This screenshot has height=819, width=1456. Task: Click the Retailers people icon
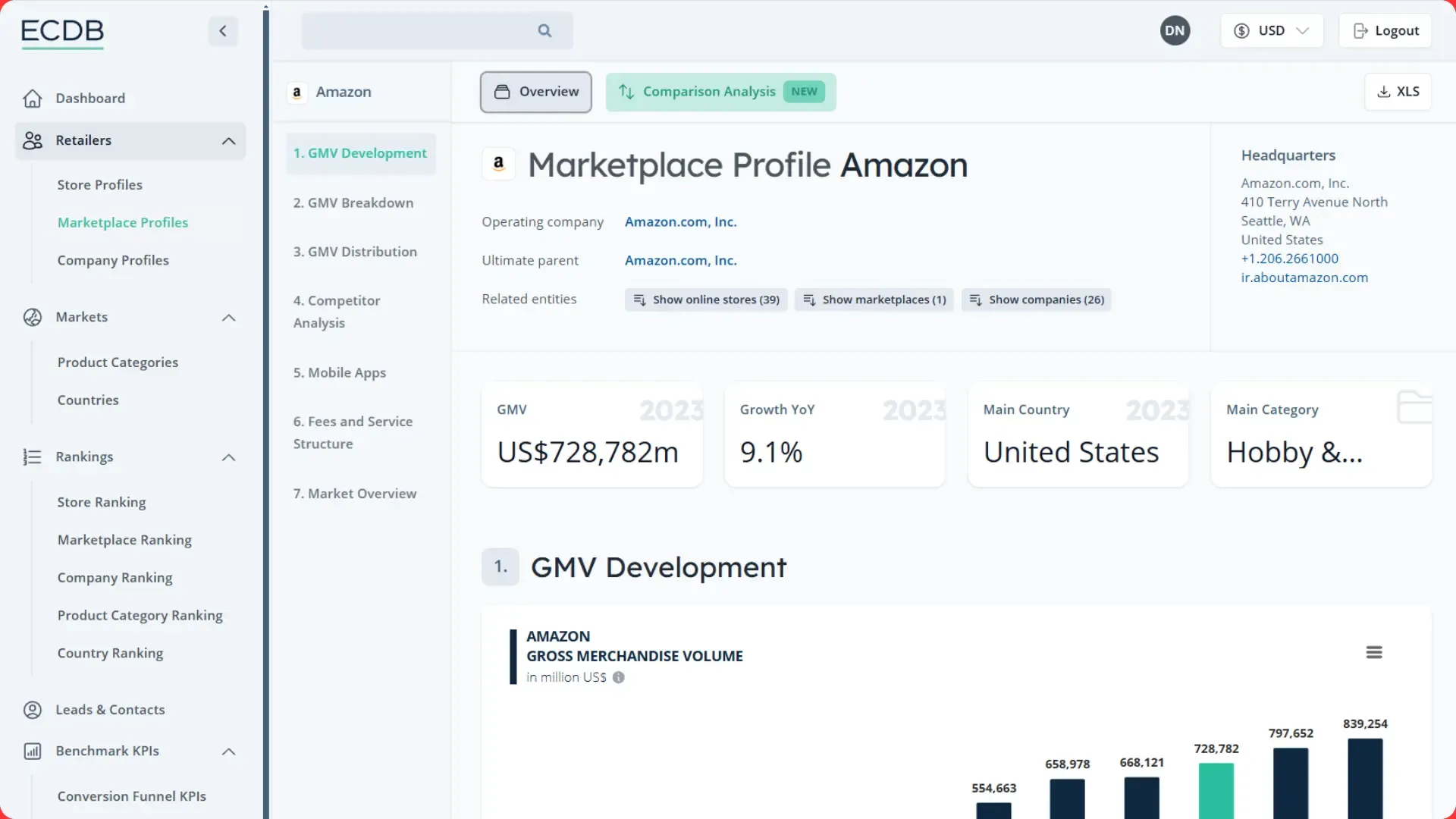[x=33, y=140]
